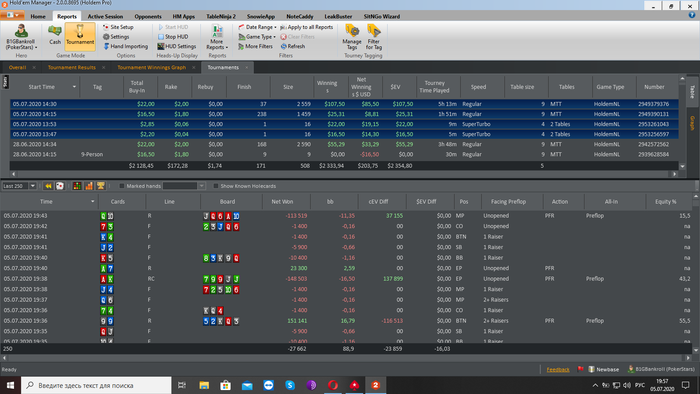Open Marked hands combo box
This screenshot has height=394, width=700.
(x=183, y=186)
